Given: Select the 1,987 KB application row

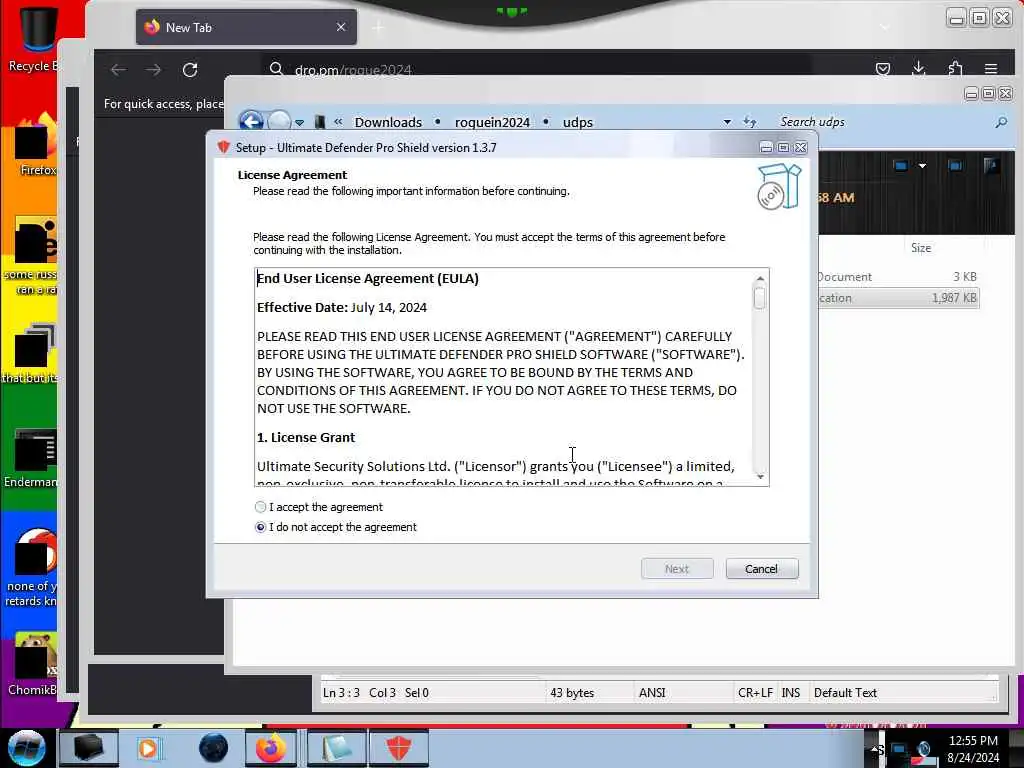Looking at the screenshot, I should pyautogui.click(x=899, y=298).
